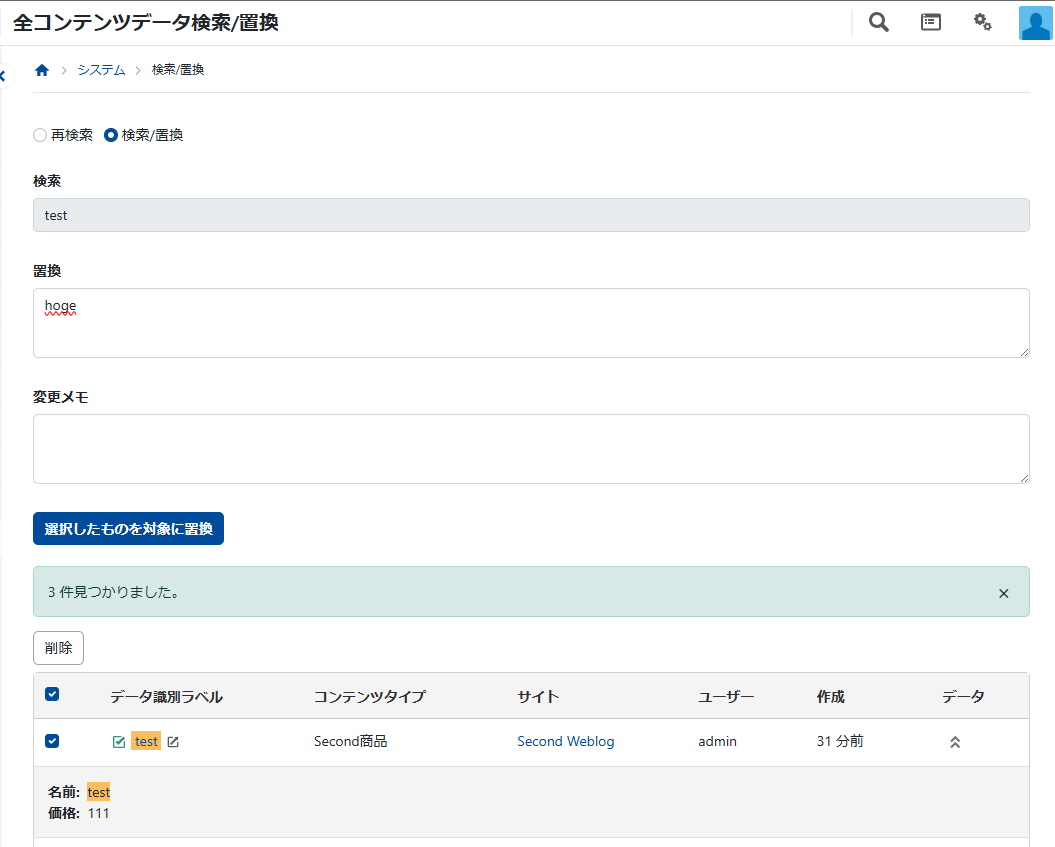Dismiss the '3 件見つかりました' alert

coord(1004,593)
